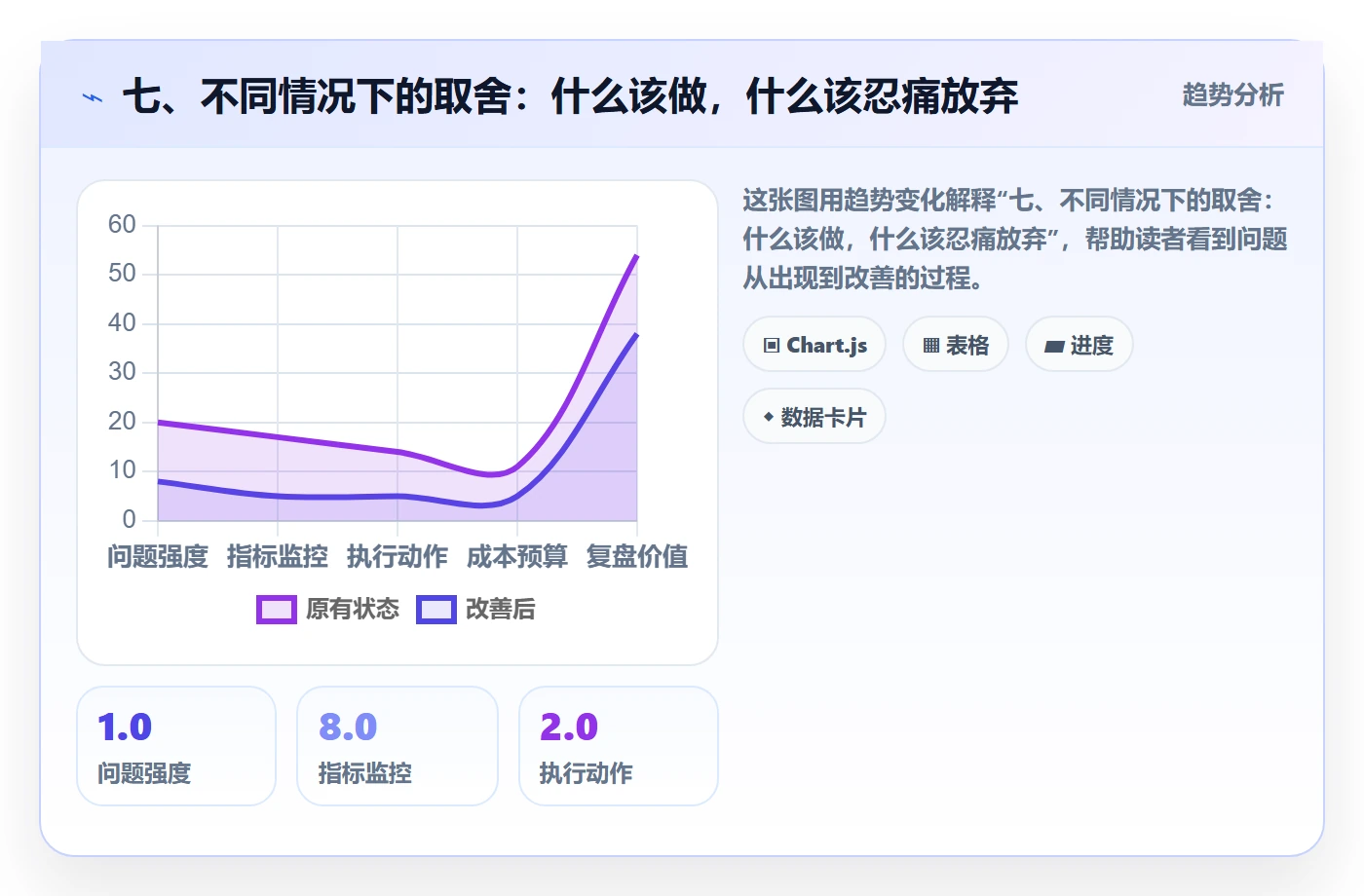Select the Chart.js tag
The width and height of the screenshot is (1364, 896).
click(815, 345)
